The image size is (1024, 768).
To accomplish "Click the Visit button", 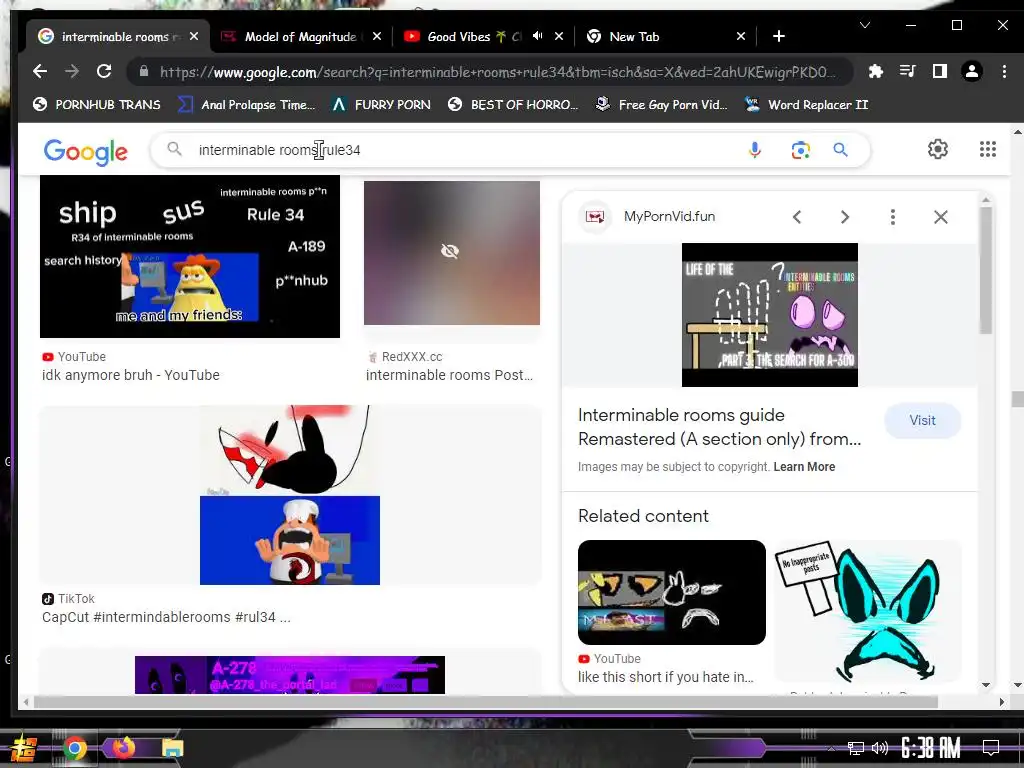I will [922, 421].
